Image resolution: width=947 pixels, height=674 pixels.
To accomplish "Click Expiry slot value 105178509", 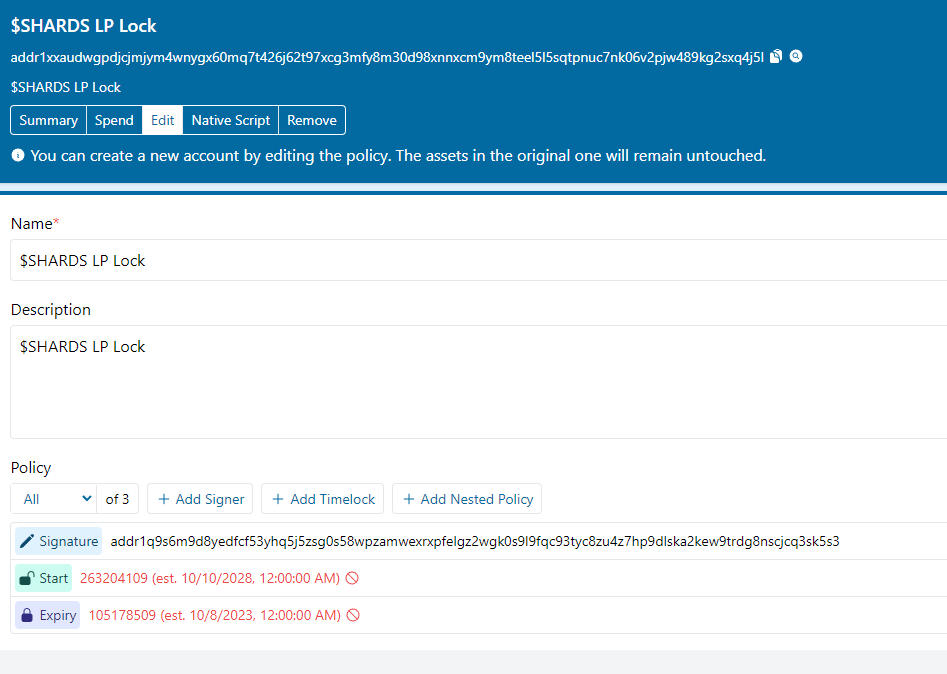I will (x=123, y=615).
